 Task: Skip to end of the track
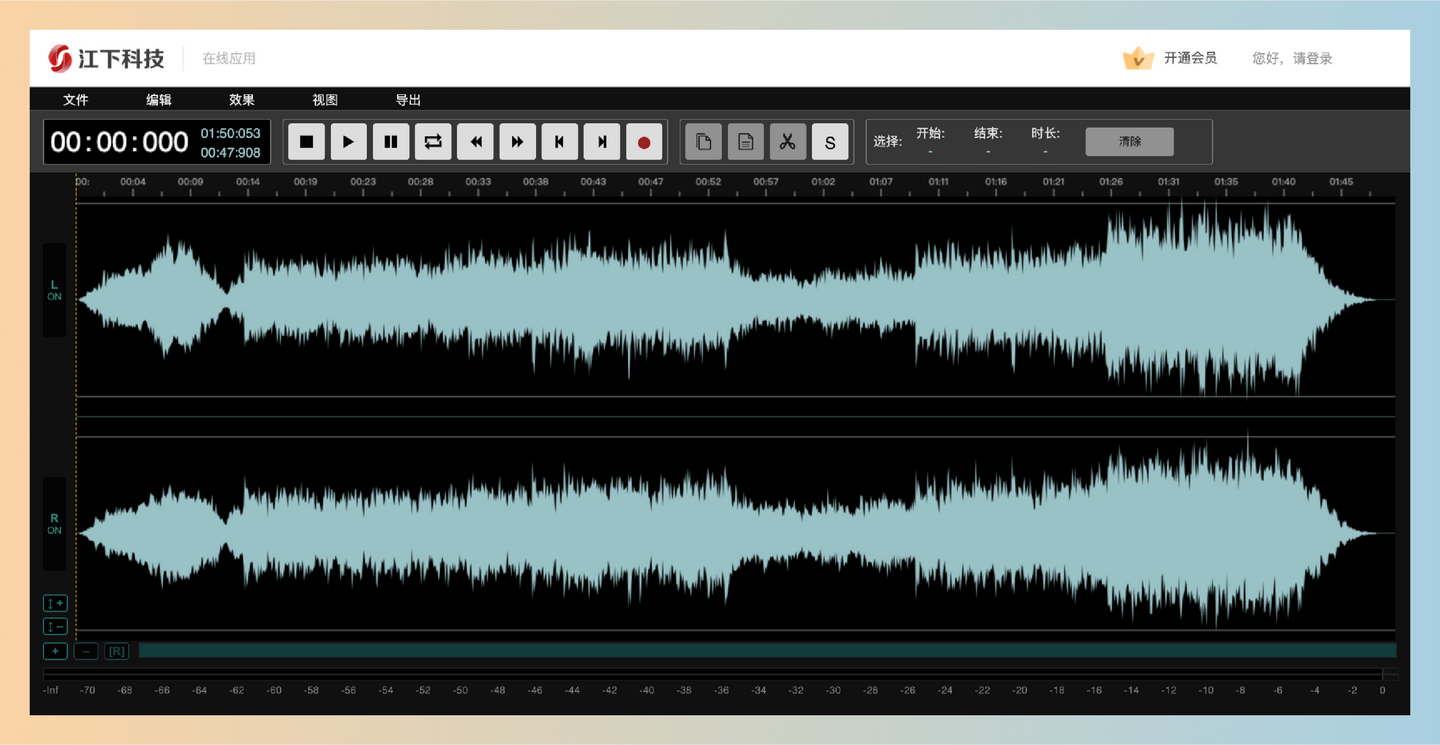[601, 141]
